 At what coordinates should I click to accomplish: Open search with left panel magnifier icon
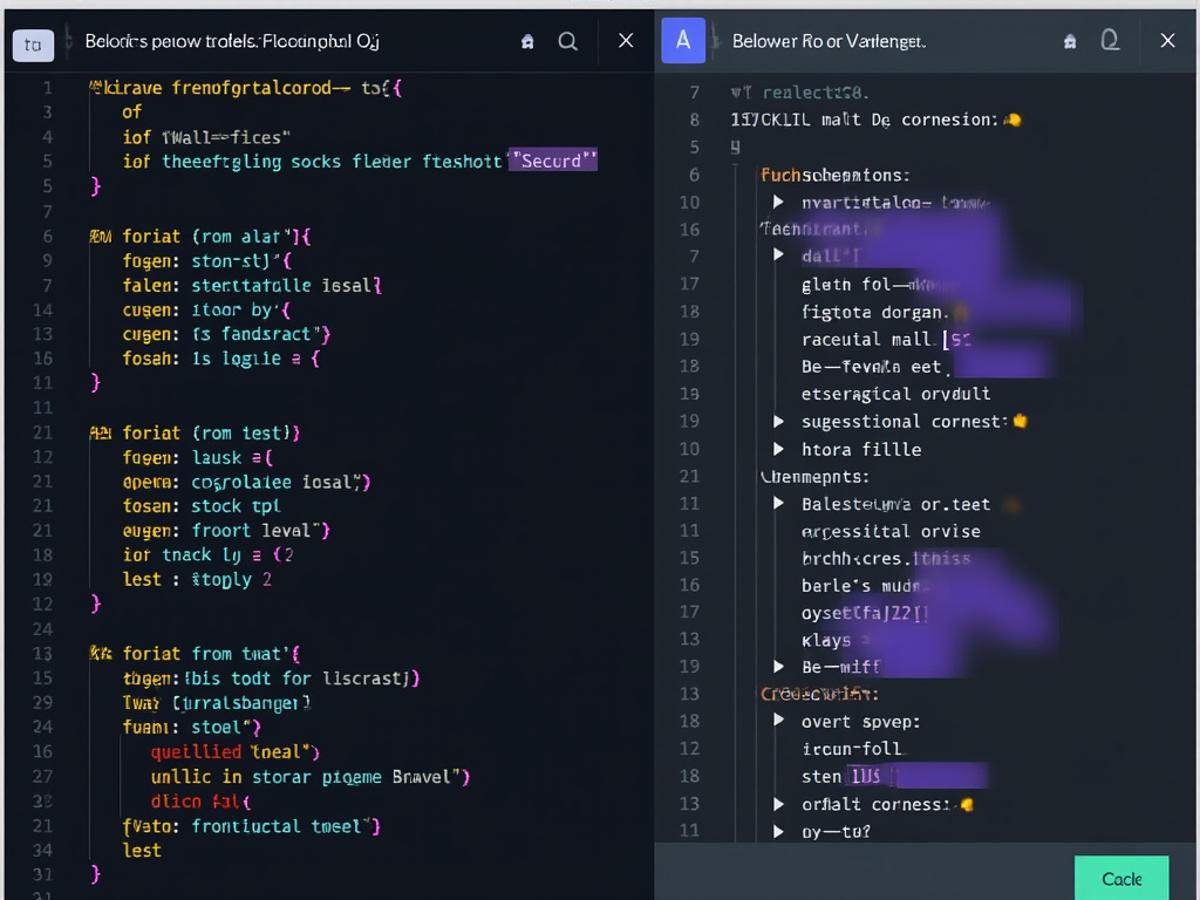[567, 41]
